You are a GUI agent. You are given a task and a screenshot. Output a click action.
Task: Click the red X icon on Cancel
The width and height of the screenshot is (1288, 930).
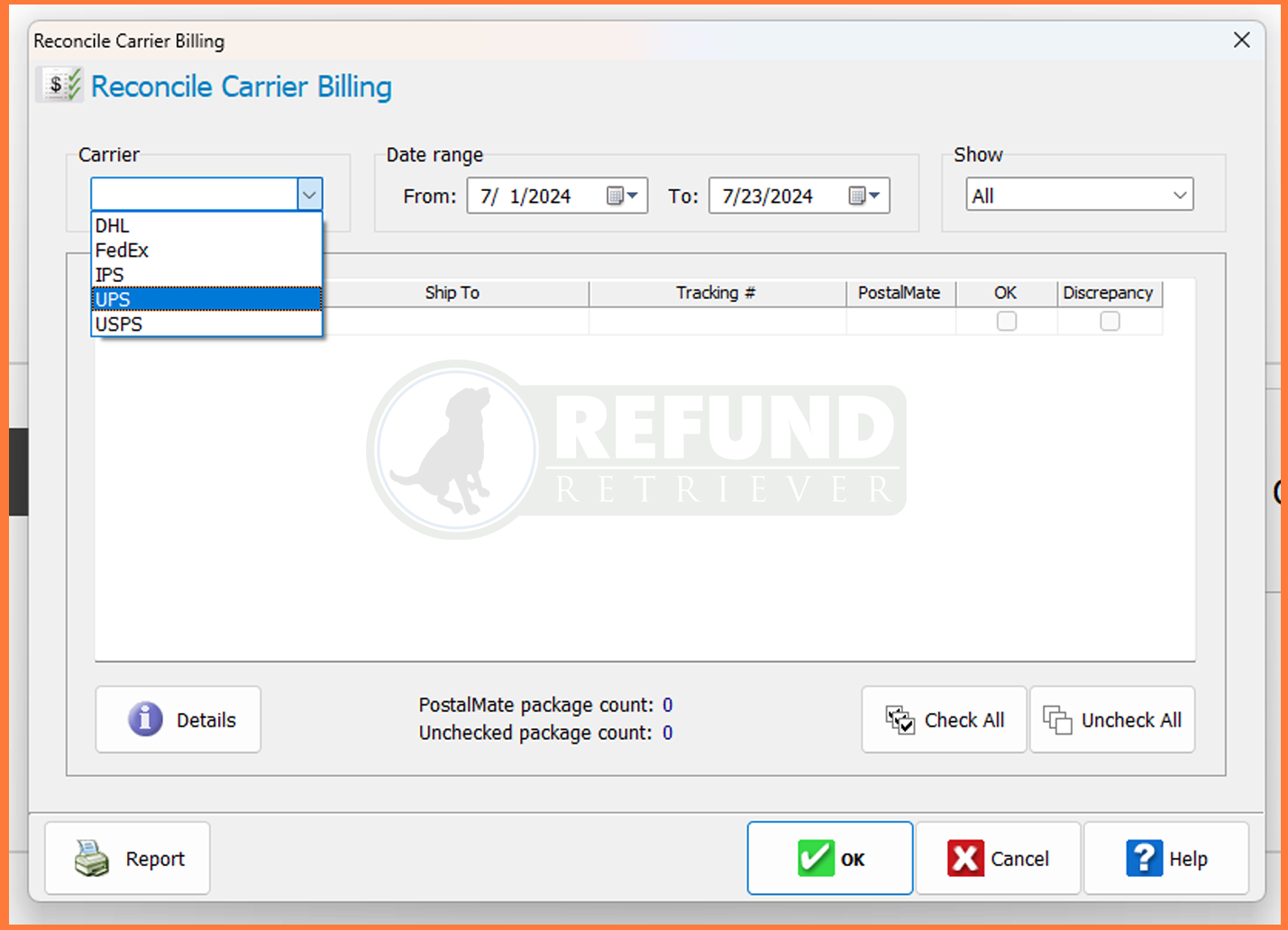click(965, 858)
